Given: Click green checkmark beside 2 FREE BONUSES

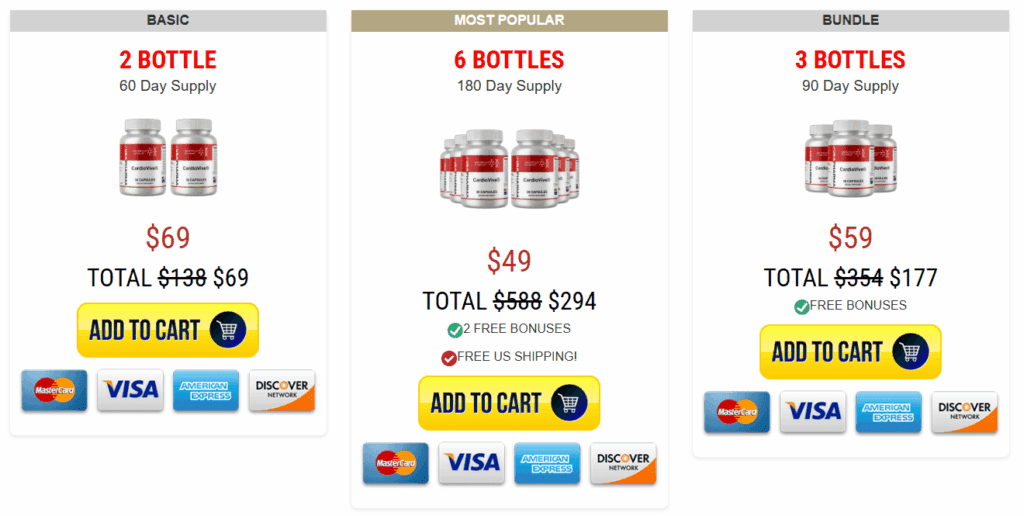Looking at the screenshot, I should click(x=455, y=330).
